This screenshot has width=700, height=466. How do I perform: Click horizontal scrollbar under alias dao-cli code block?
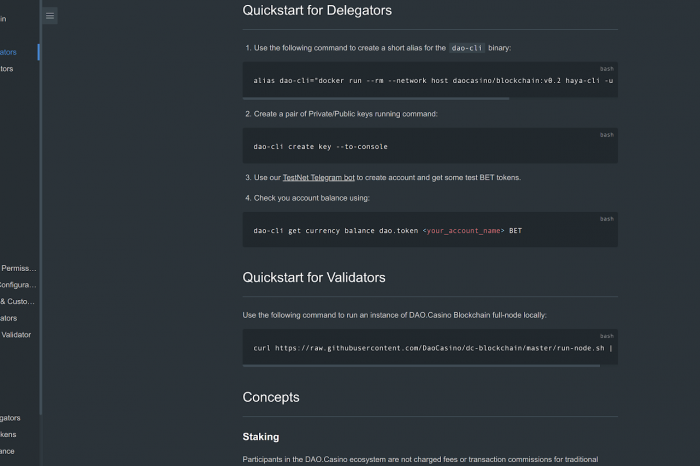(376, 98)
